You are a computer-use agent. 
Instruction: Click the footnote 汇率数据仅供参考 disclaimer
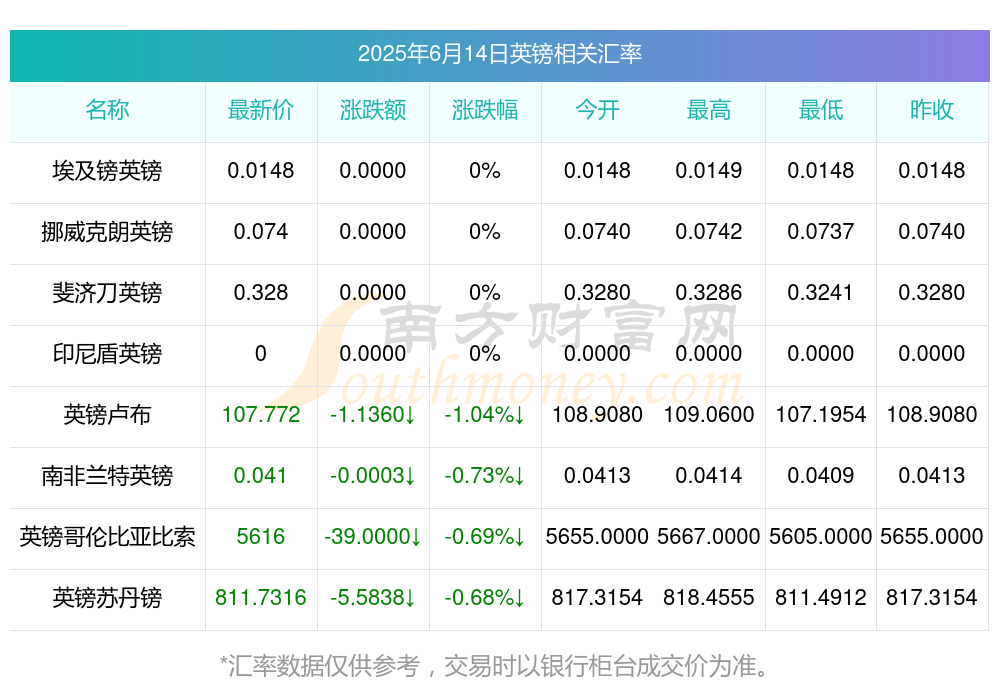click(x=496, y=666)
